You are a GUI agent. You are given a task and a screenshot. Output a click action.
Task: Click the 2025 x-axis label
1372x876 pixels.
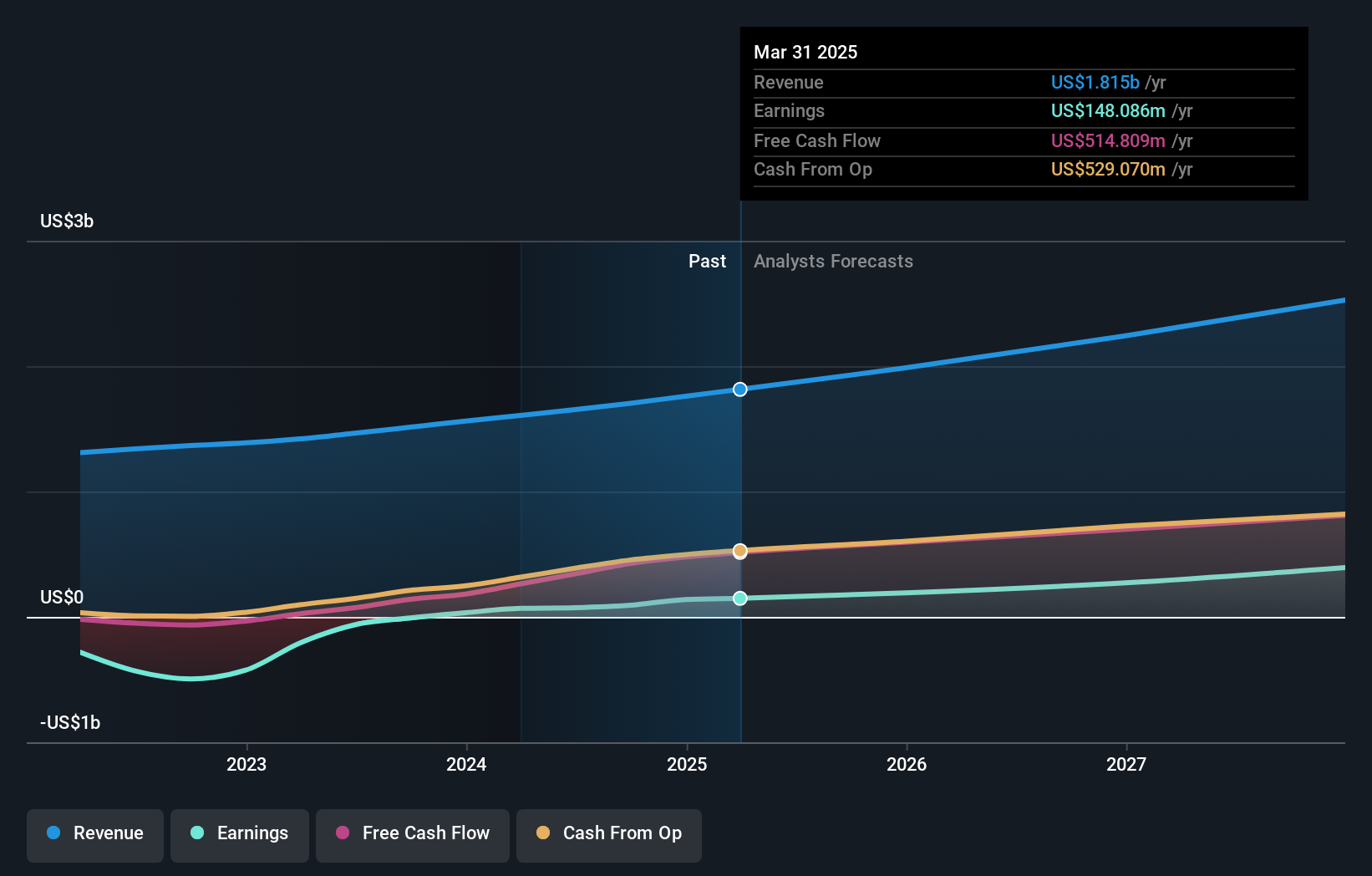pos(687,764)
